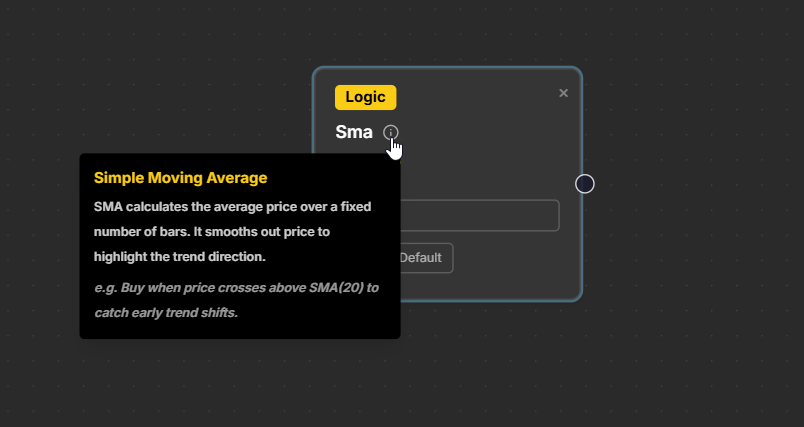Click the SMA description paragraph in tooltip

[232, 231]
